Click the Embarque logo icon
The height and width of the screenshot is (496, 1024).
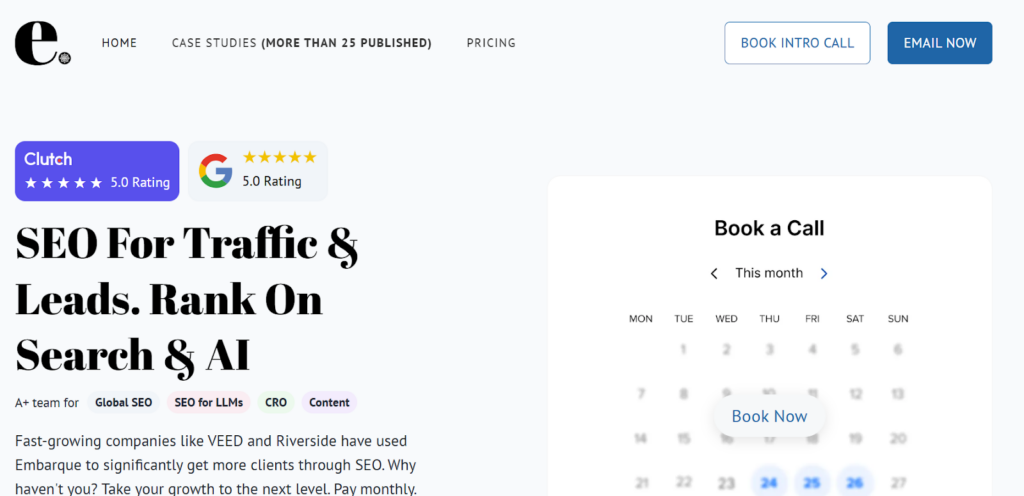pos(42,43)
